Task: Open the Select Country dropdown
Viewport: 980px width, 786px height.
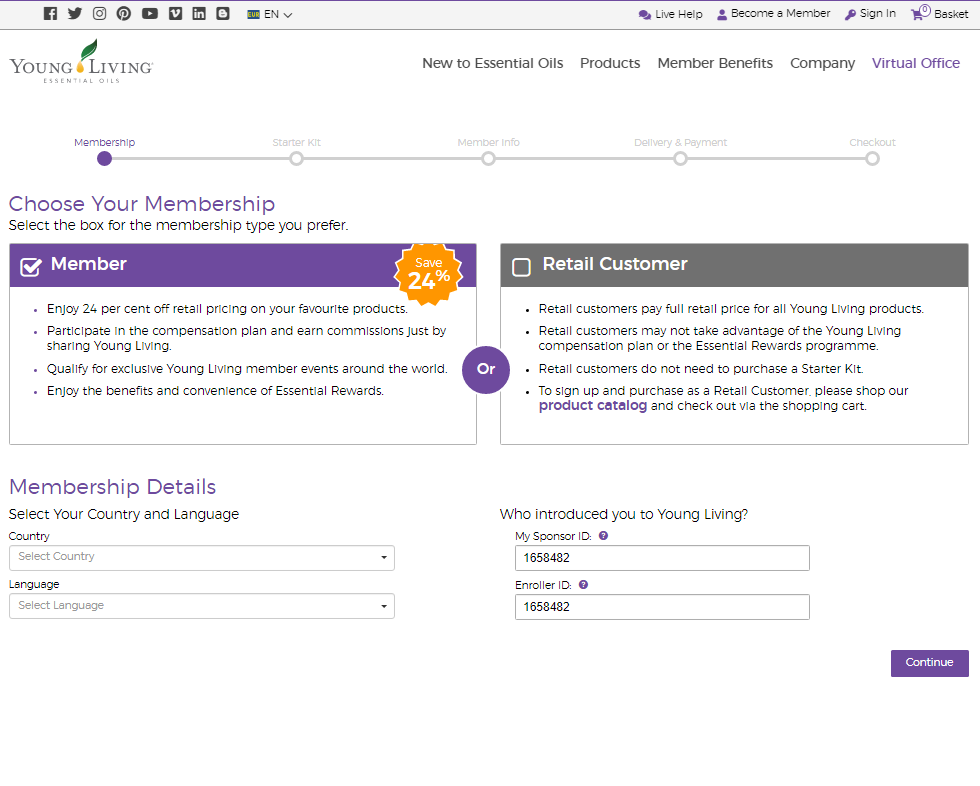Action: coord(202,558)
